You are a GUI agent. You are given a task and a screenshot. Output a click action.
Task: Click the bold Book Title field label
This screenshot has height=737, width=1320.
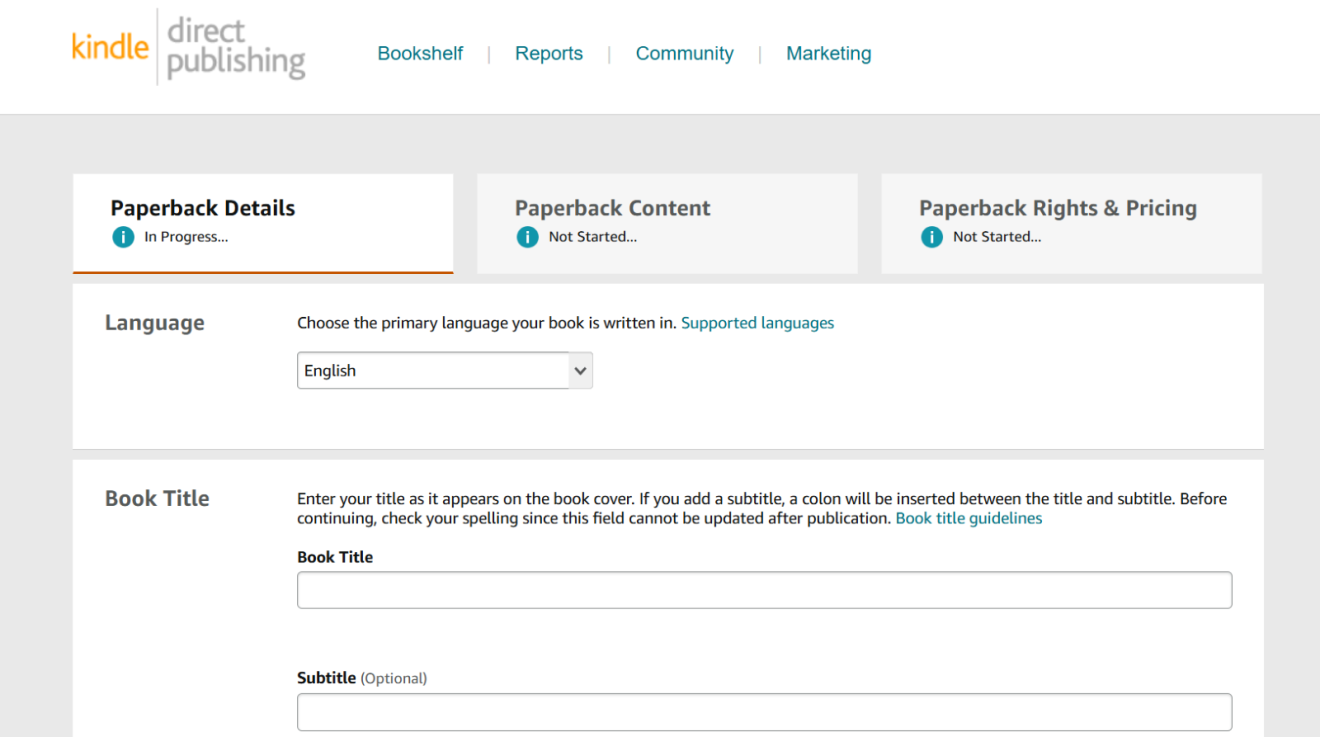[x=335, y=557]
